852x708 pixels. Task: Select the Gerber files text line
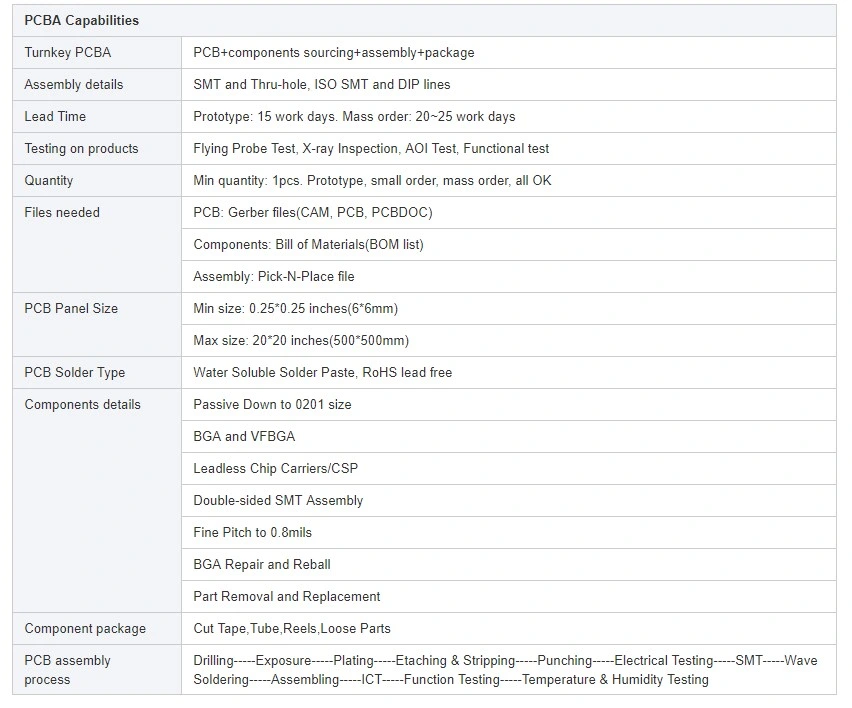pyautogui.click(x=313, y=212)
